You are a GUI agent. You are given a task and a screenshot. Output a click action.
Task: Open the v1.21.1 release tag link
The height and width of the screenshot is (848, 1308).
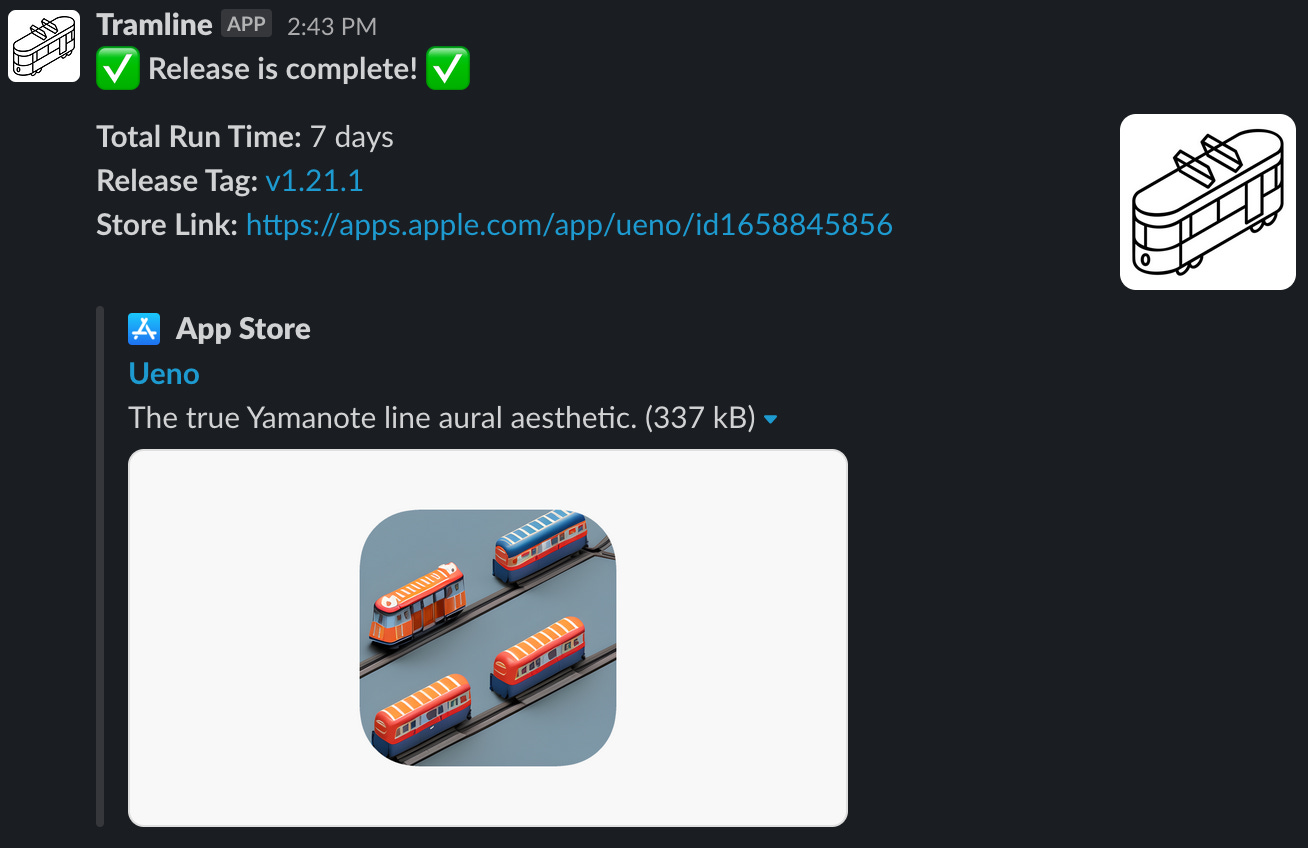[x=314, y=181]
